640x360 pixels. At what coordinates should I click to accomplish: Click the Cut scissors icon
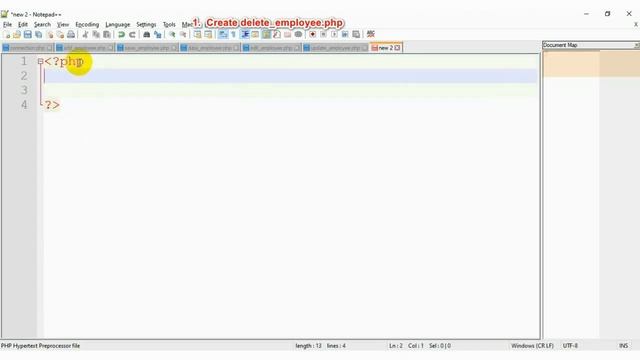click(85, 35)
